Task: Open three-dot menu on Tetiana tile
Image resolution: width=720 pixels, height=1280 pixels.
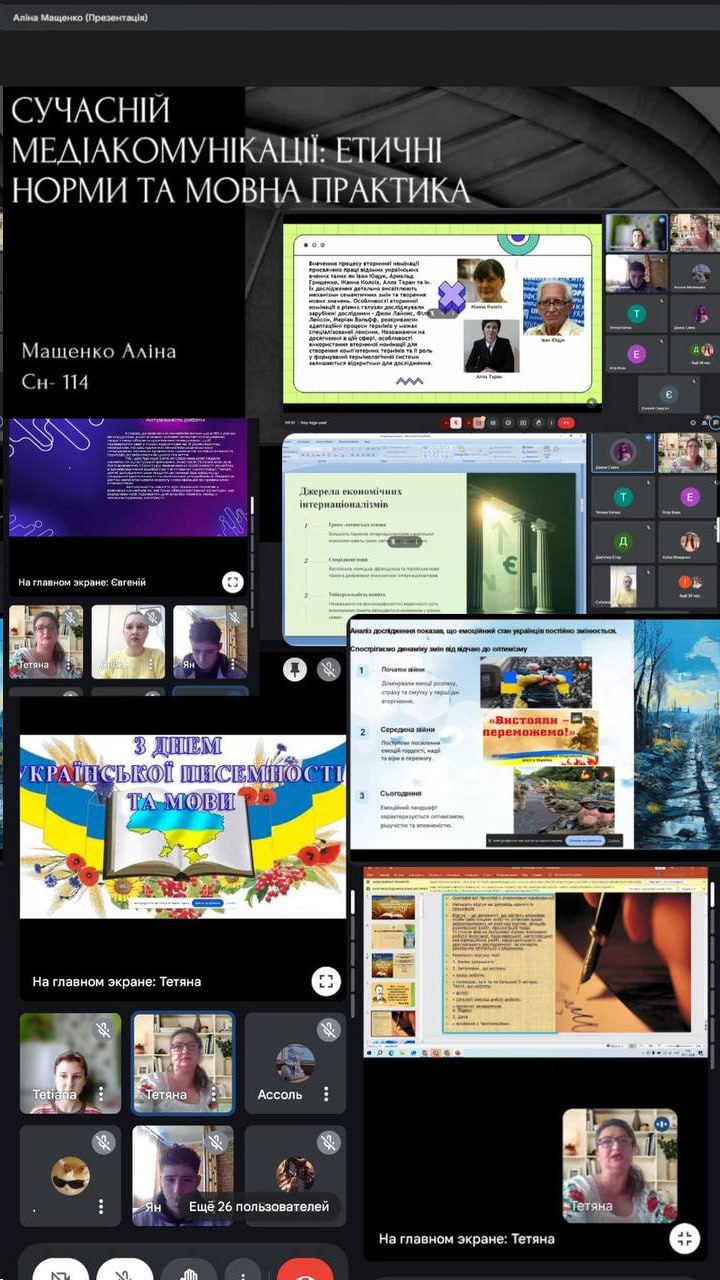Action: pos(100,1093)
